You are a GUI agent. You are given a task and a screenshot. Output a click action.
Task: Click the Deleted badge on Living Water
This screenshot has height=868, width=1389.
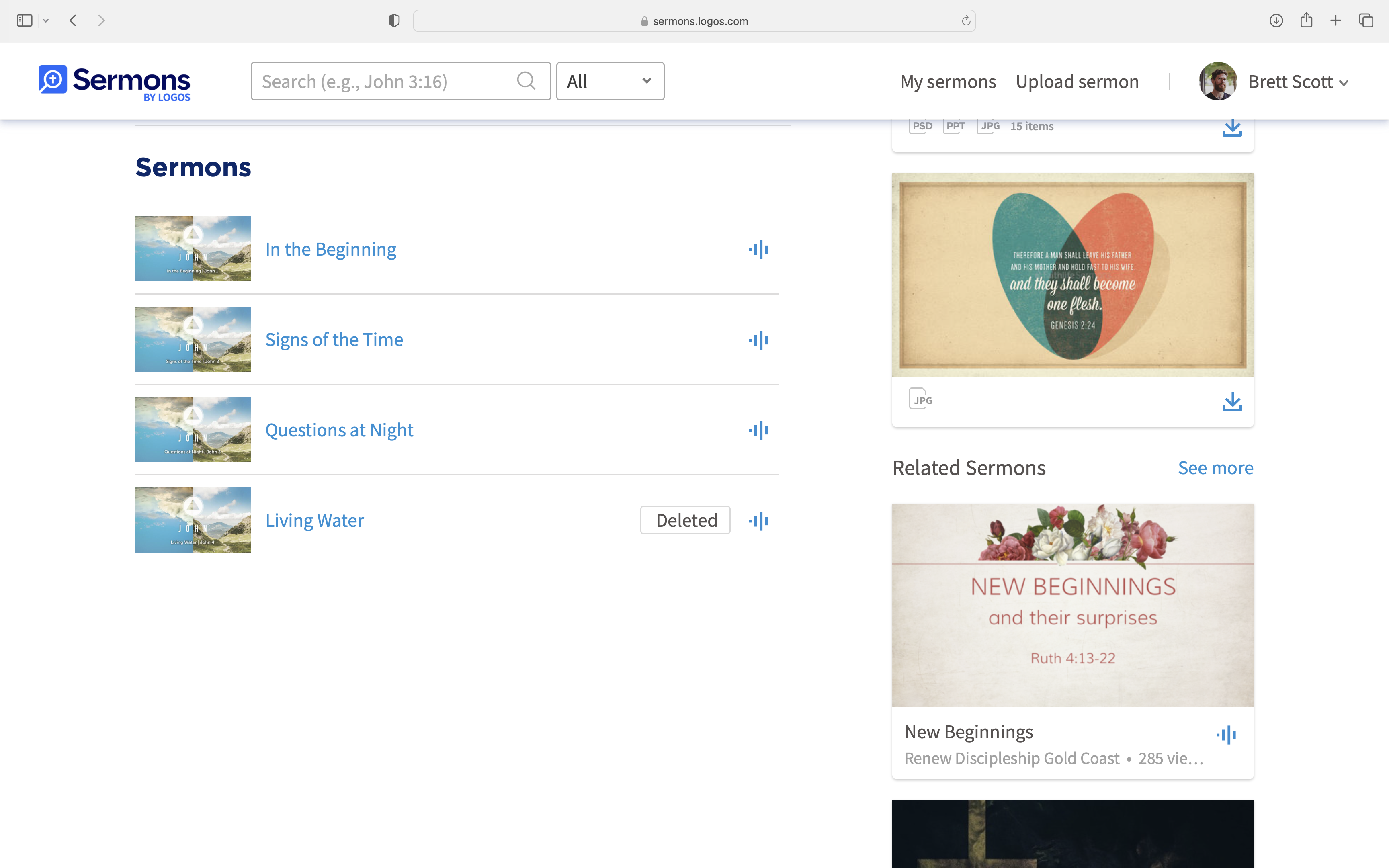pyautogui.click(x=685, y=520)
